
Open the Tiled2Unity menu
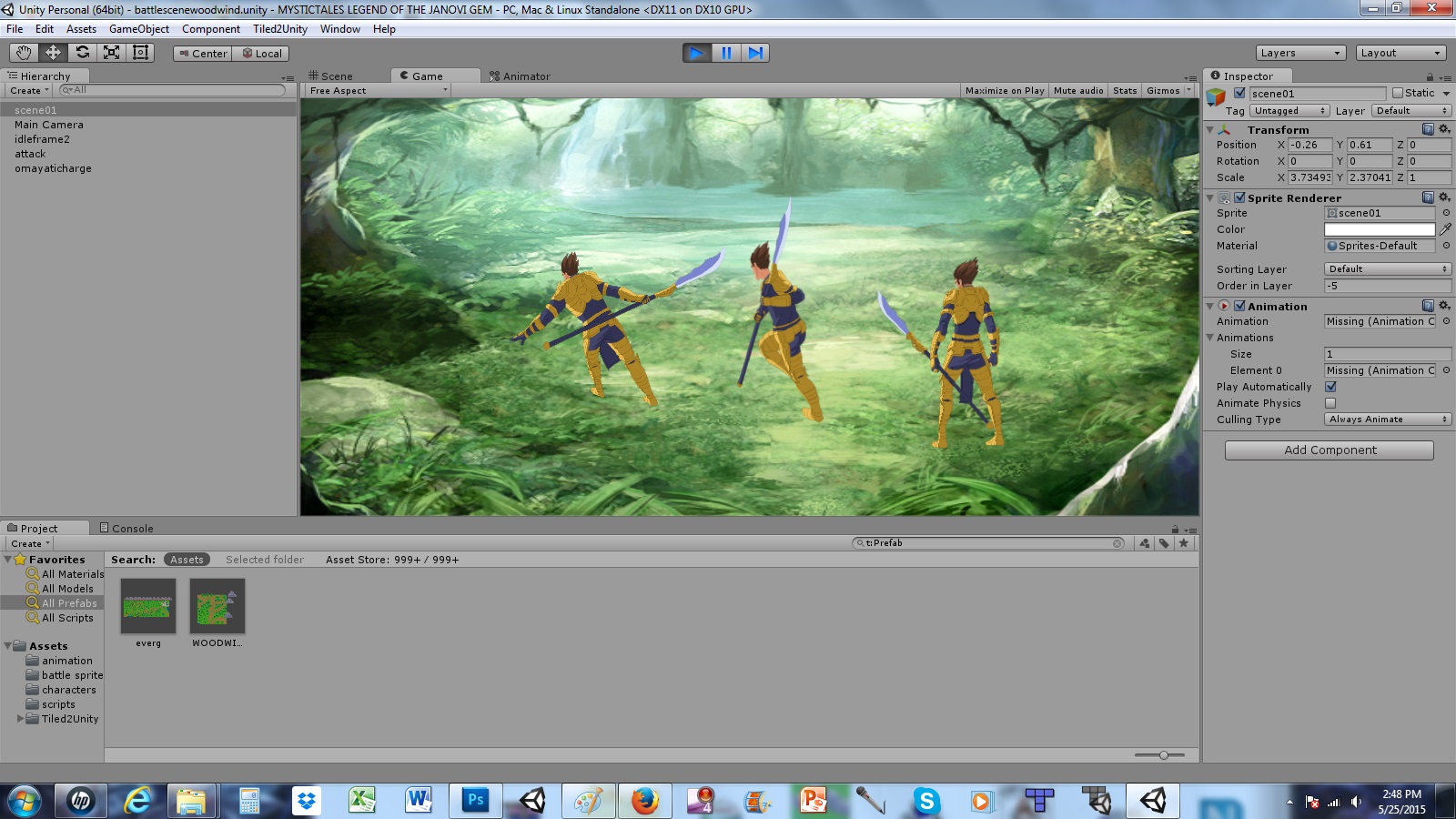click(280, 29)
